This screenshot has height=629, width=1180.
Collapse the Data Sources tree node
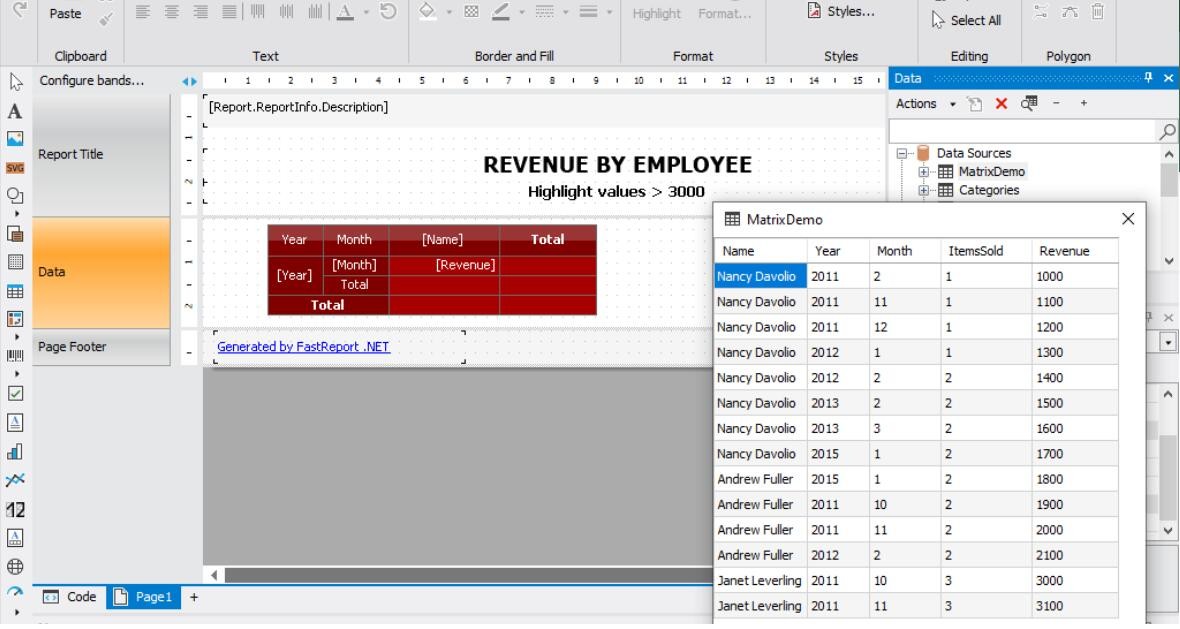902,153
